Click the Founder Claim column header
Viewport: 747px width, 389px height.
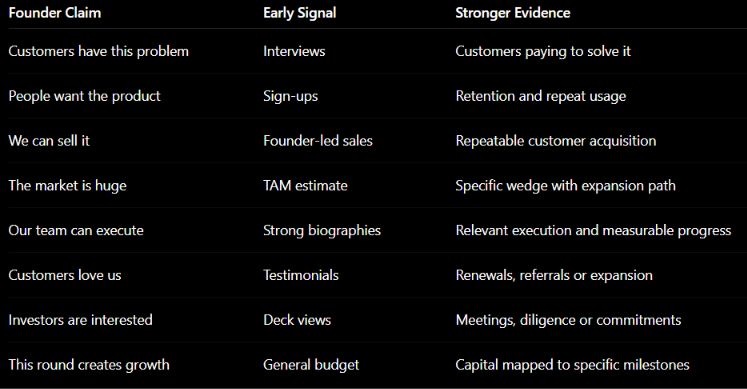pyautogui.click(x=55, y=13)
